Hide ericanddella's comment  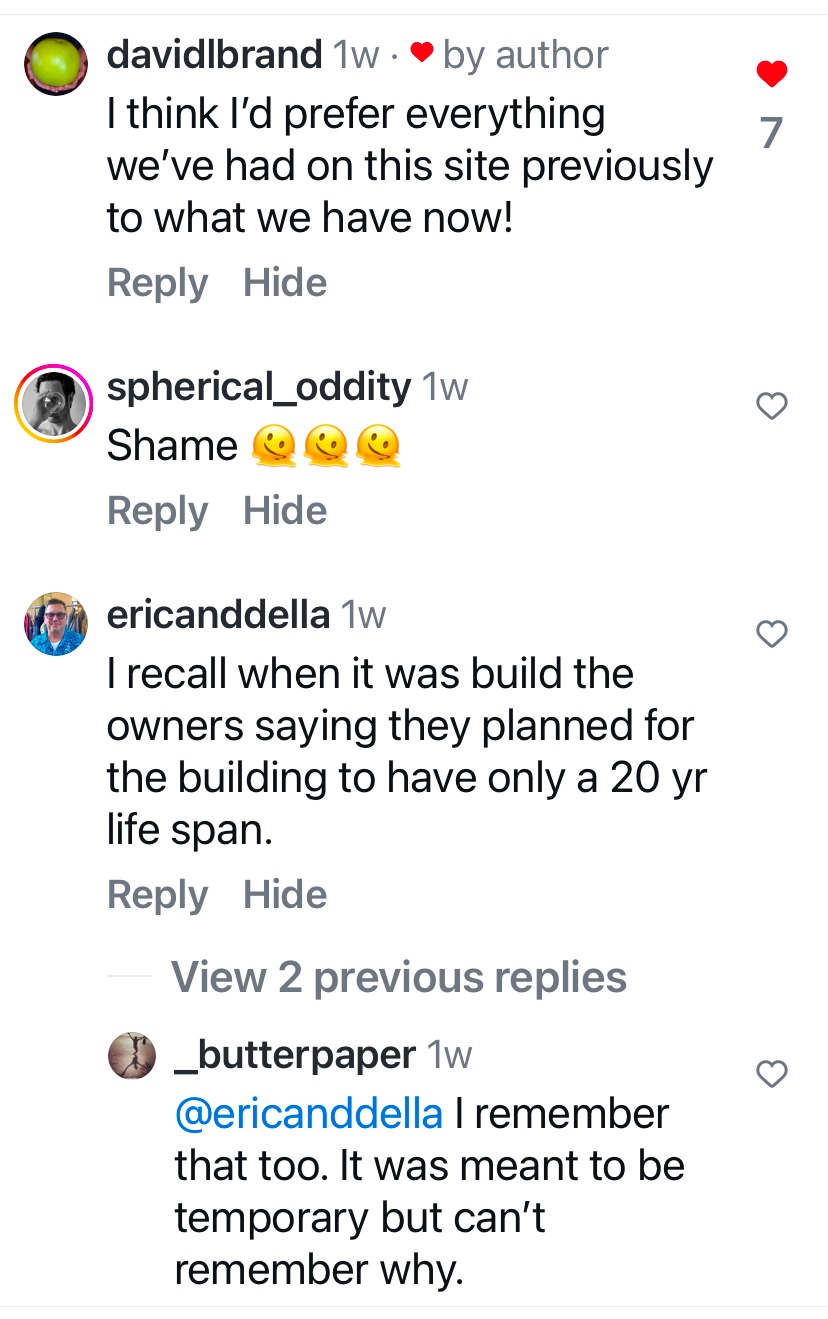point(285,895)
